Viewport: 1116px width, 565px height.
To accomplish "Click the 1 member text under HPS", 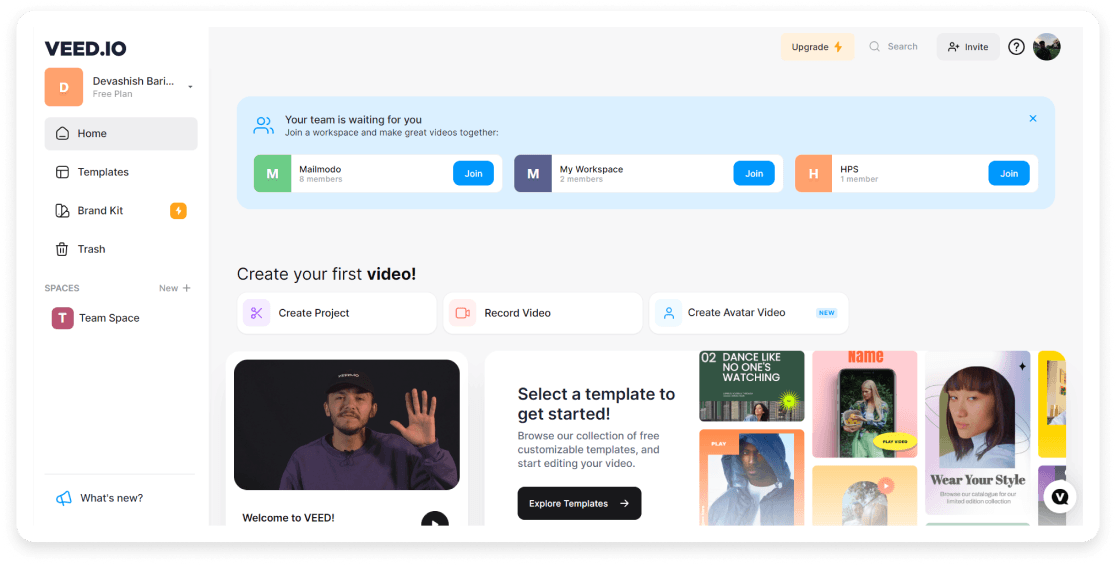I will [859, 180].
